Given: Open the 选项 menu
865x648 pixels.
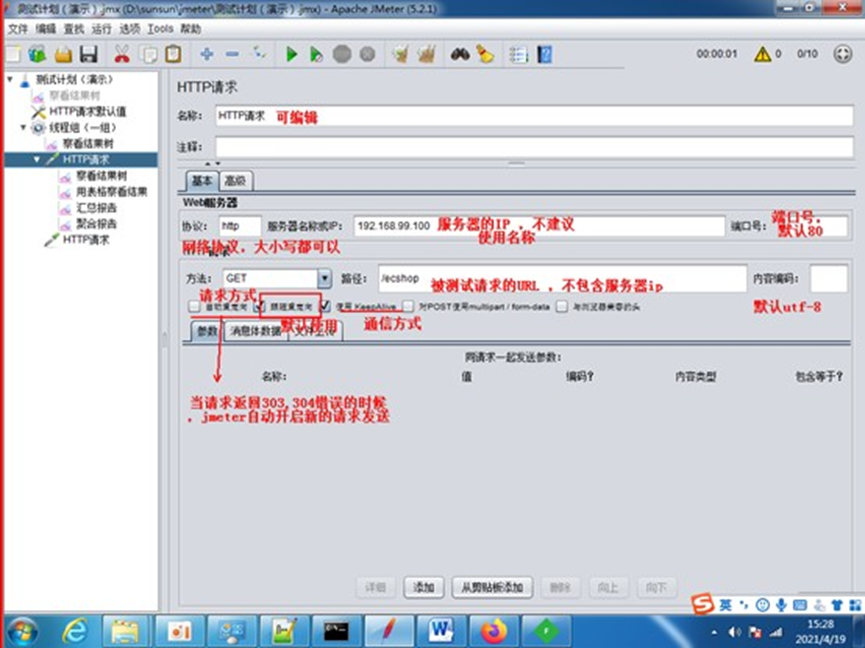Looking at the screenshot, I should 130,29.
